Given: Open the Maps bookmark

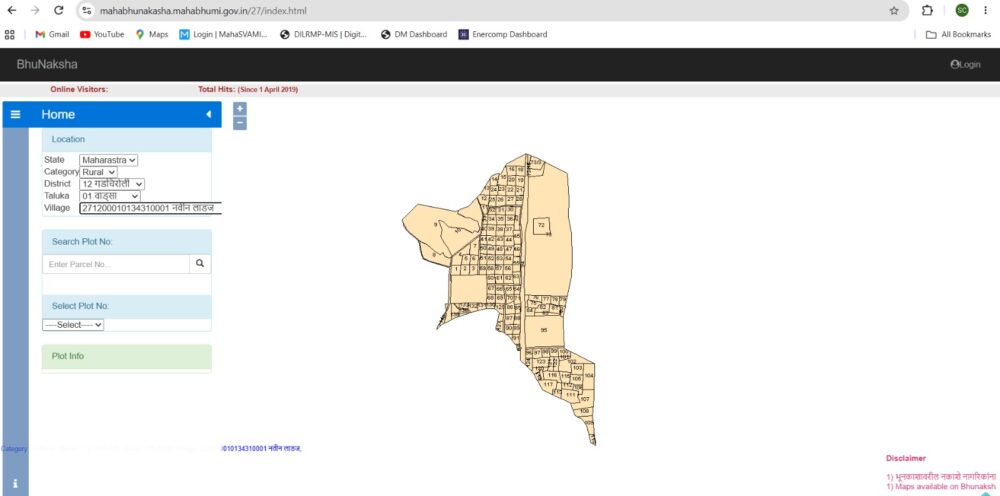Looking at the screenshot, I should point(152,34).
